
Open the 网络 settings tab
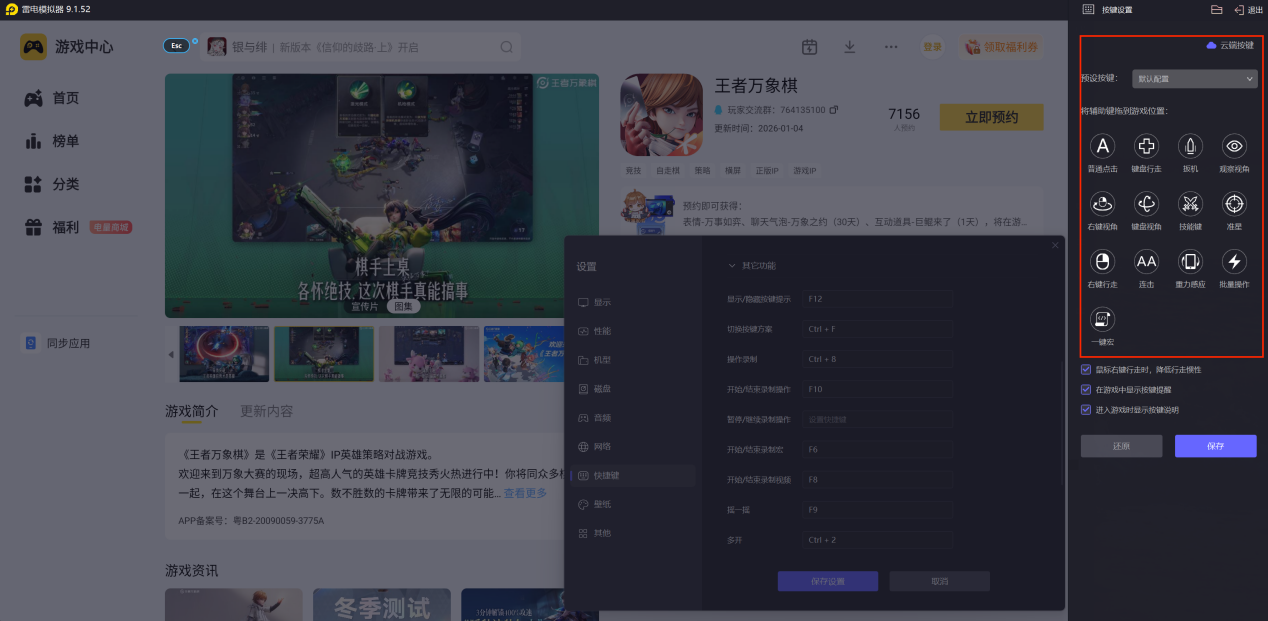point(632,447)
